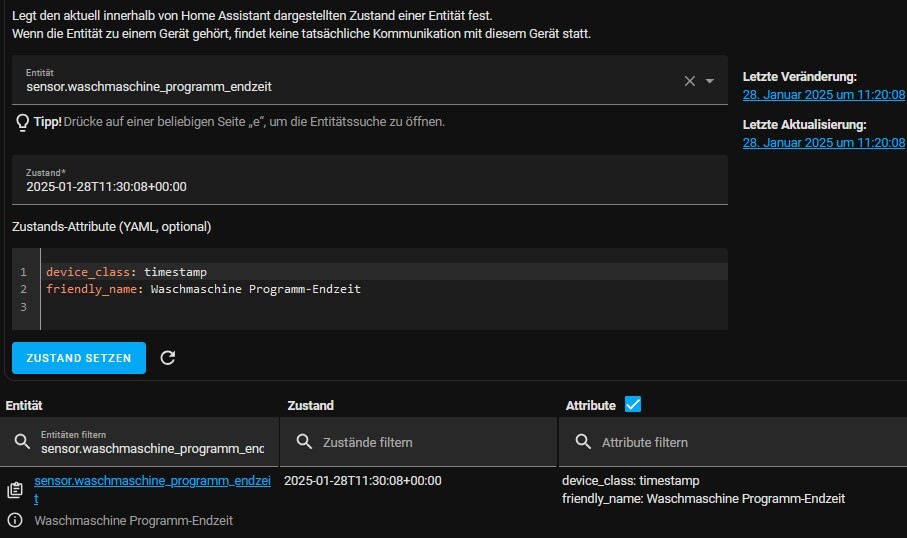Click the ZUSTAND SETZEN button

79,358
